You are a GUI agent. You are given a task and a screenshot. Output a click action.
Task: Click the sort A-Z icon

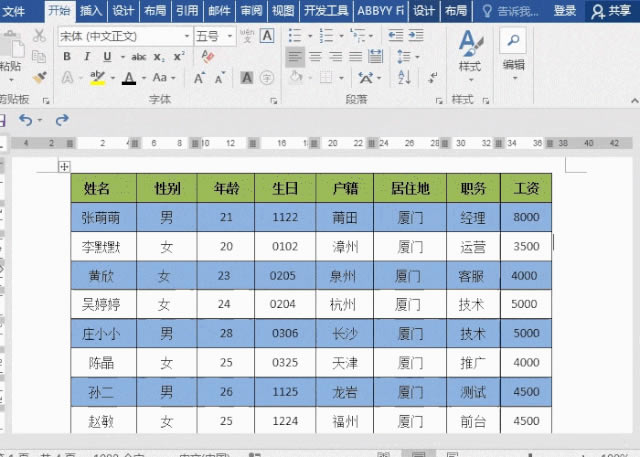404,77
